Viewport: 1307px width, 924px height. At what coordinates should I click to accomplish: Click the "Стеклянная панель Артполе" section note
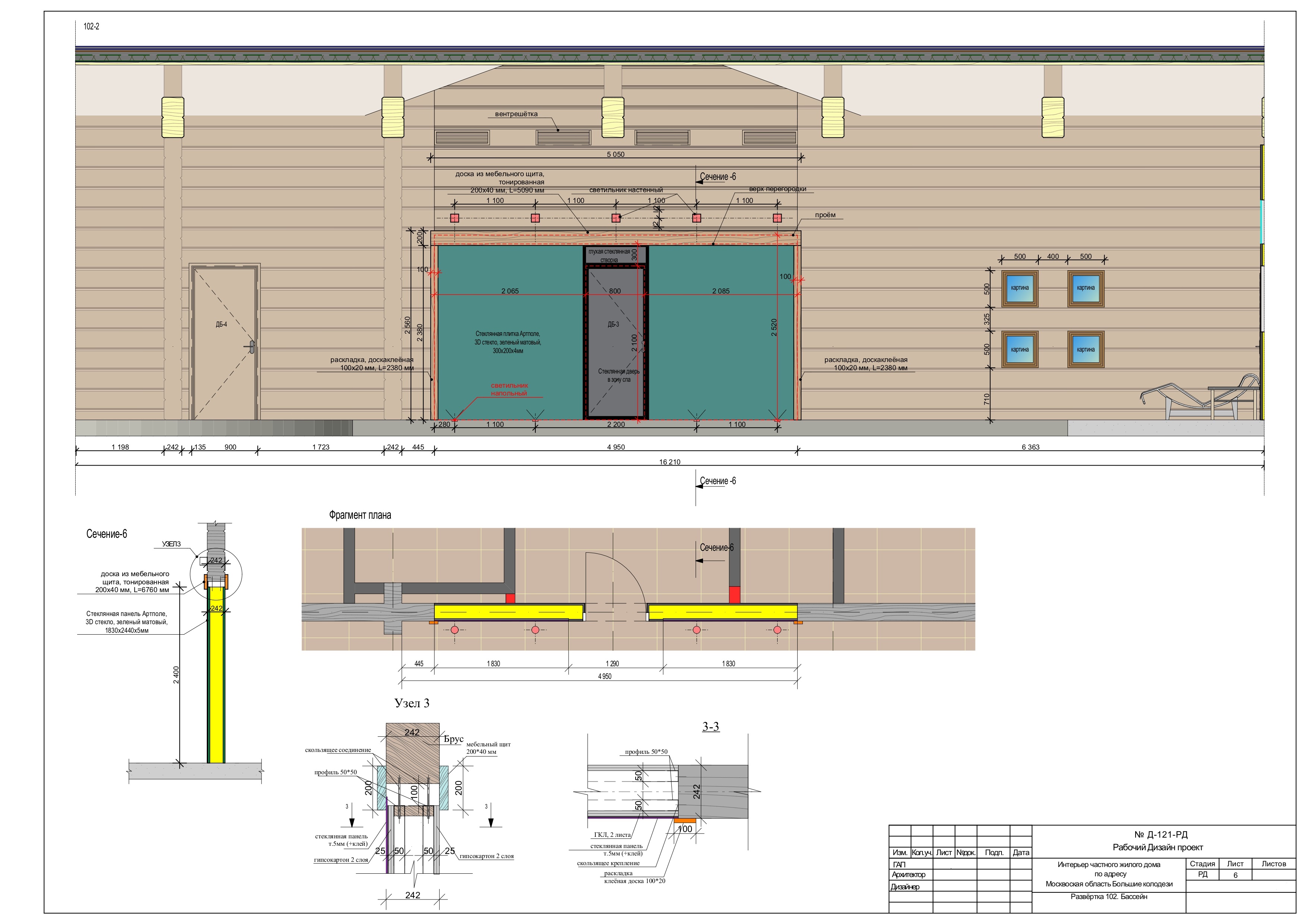point(126,622)
